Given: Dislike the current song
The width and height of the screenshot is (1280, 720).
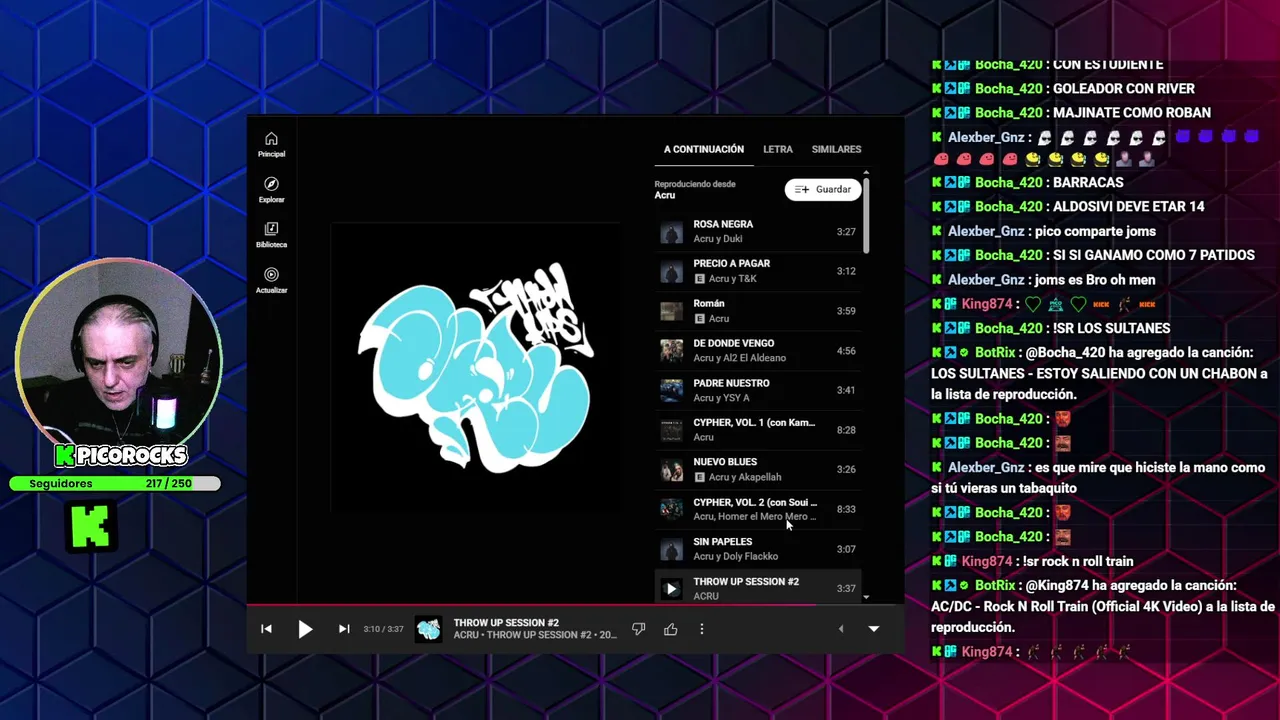Looking at the screenshot, I should click(638, 629).
